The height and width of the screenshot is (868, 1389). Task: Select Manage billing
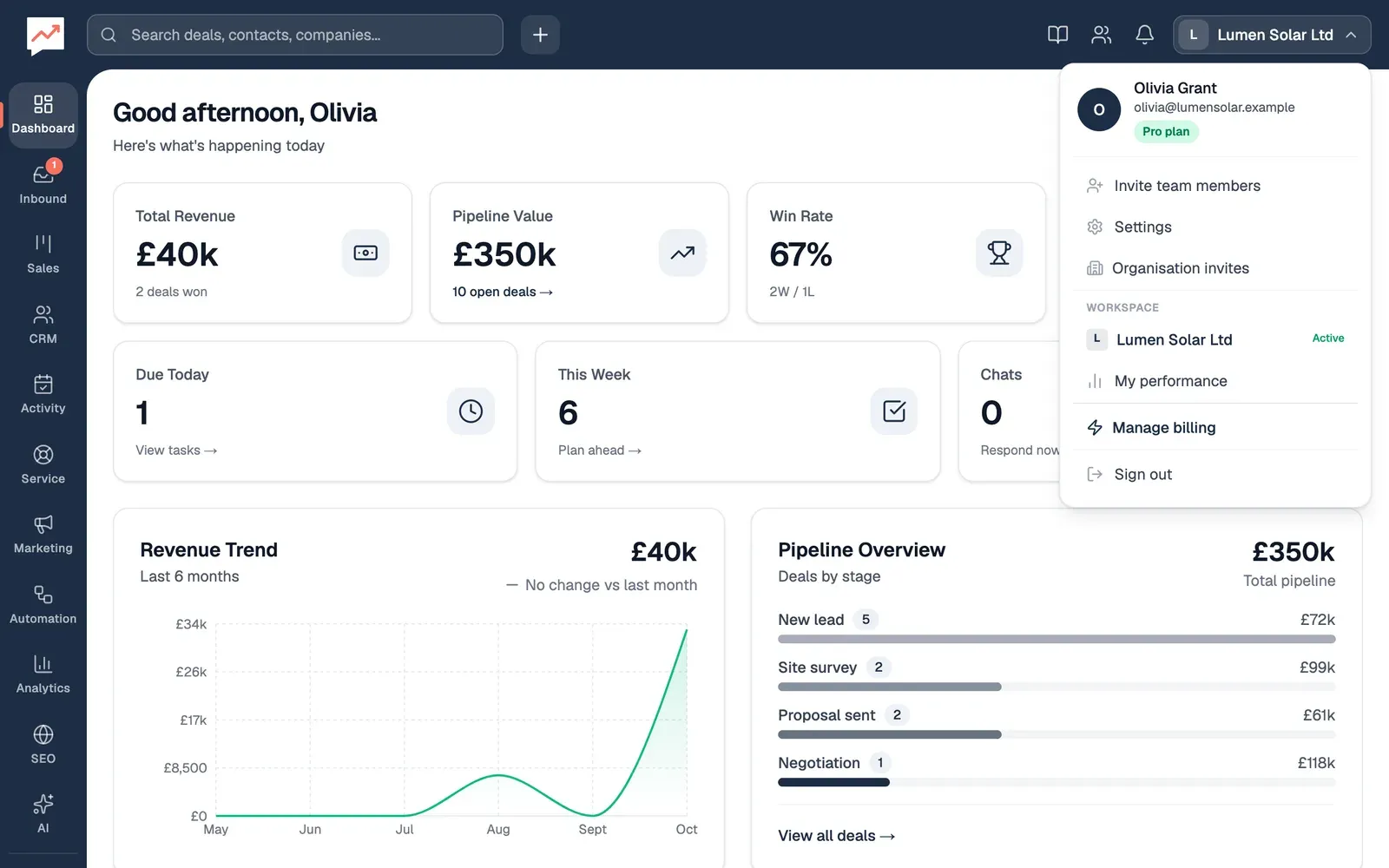click(1215, 427)
